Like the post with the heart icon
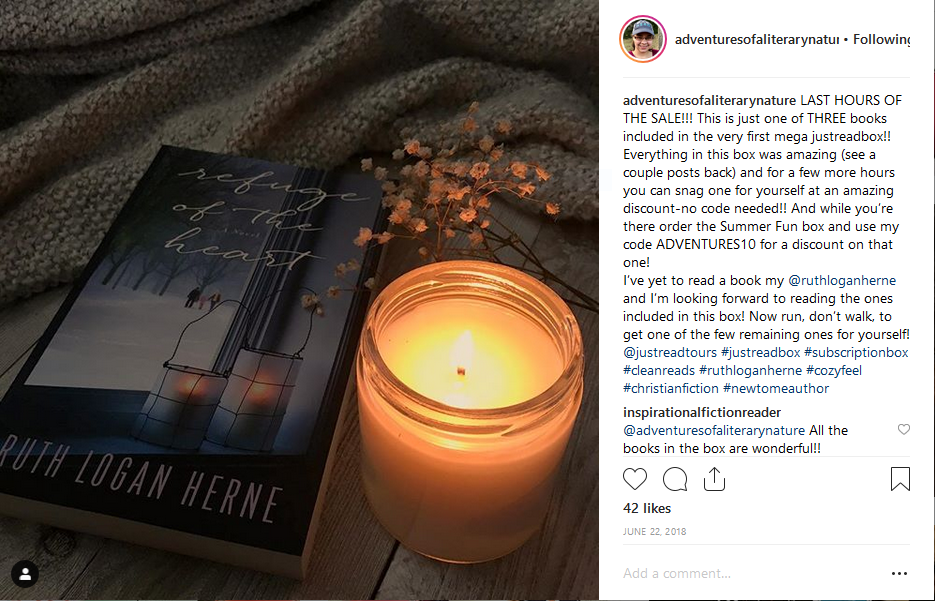The width and height of the screenshot is (935, 601). [634, 479]
